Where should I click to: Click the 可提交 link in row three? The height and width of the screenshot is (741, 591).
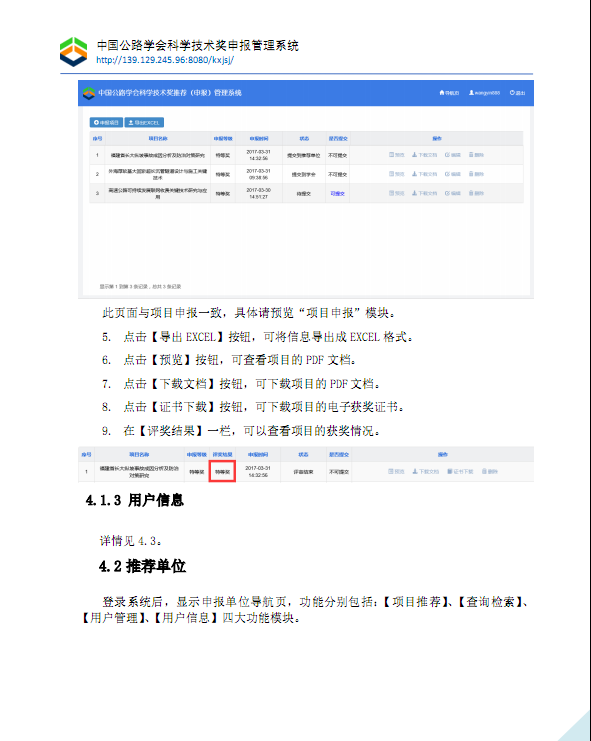click(337, 194)
